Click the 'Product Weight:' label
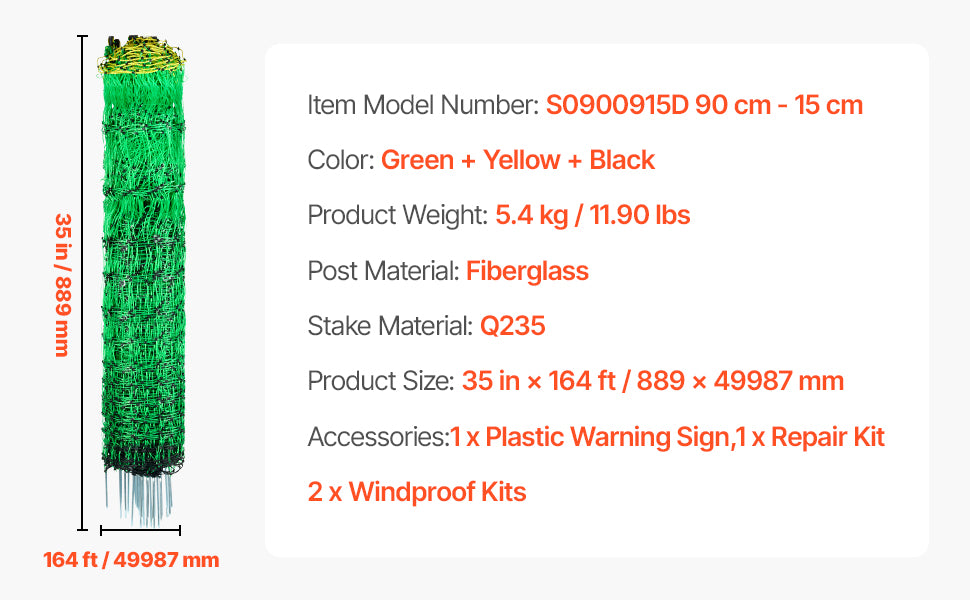970x600 pixels. (x=397, y=215)
